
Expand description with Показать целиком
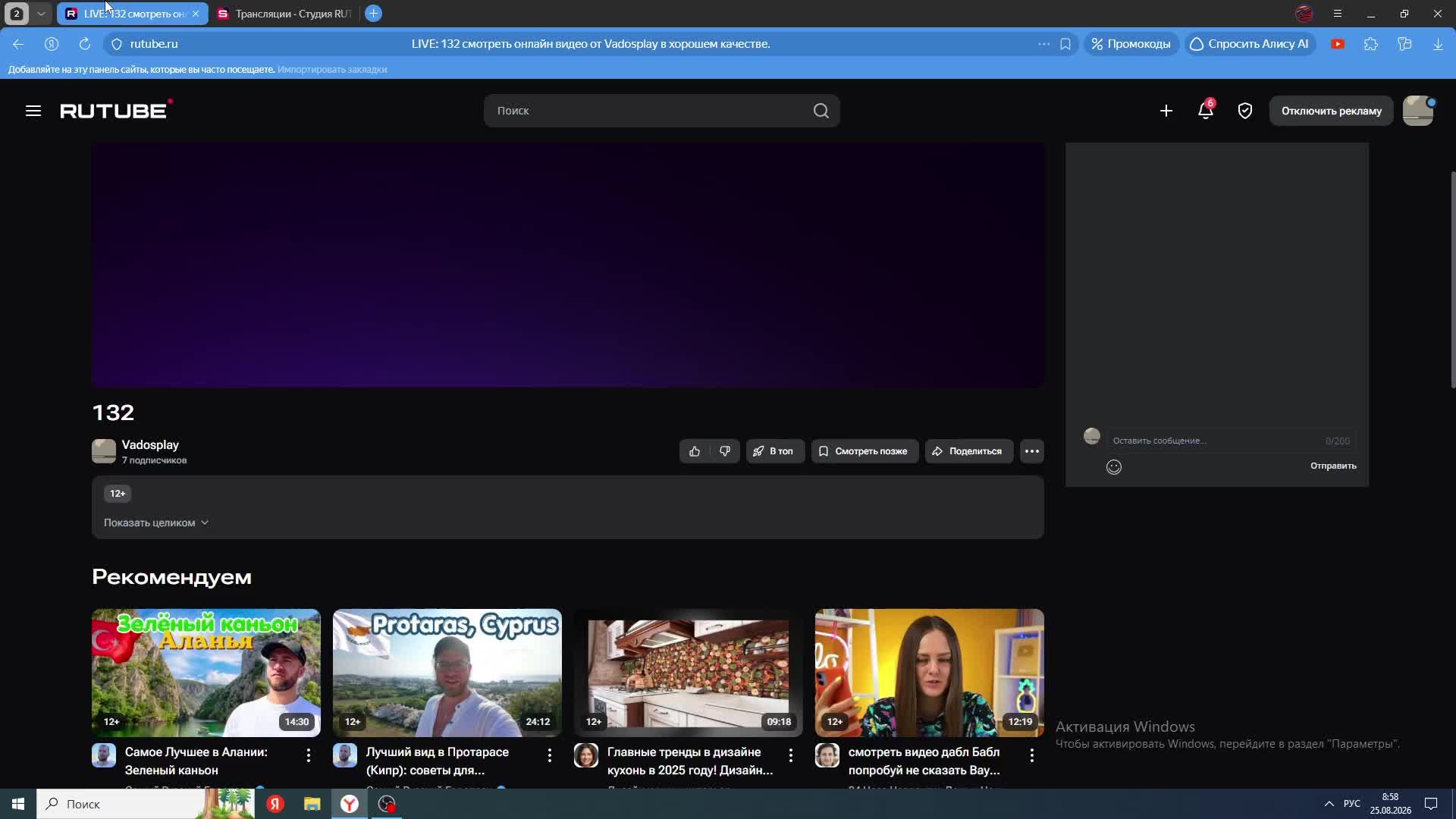[156, 522]
